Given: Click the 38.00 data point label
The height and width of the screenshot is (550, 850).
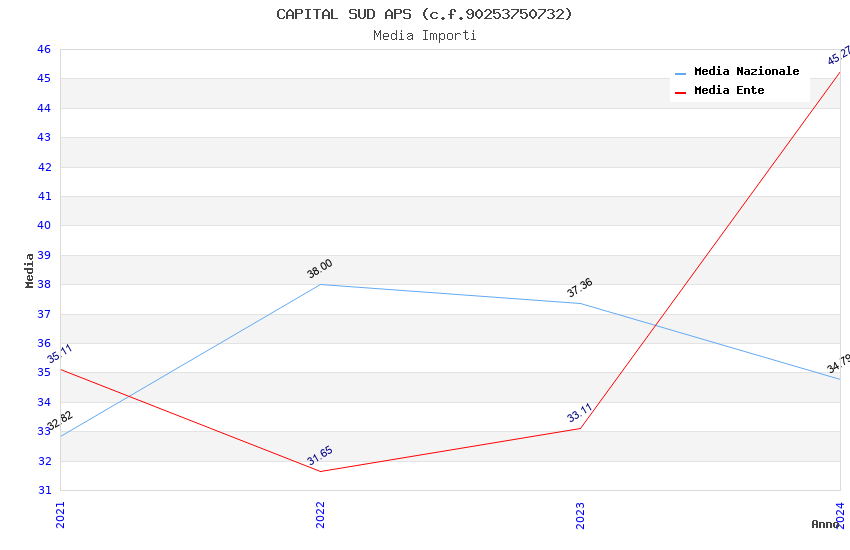Looking at the screenshot, I should click(320, 268).
